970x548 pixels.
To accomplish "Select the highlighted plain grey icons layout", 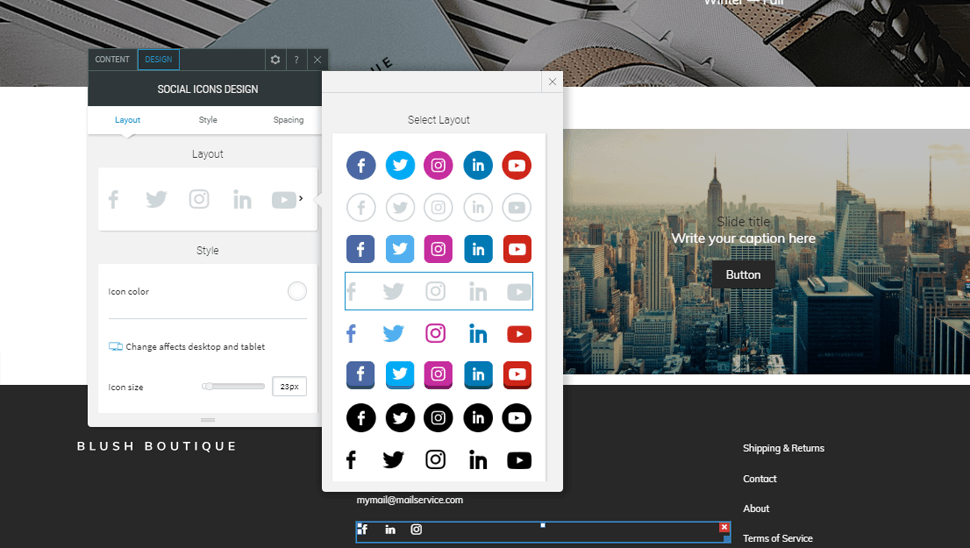I will [439, 291].
